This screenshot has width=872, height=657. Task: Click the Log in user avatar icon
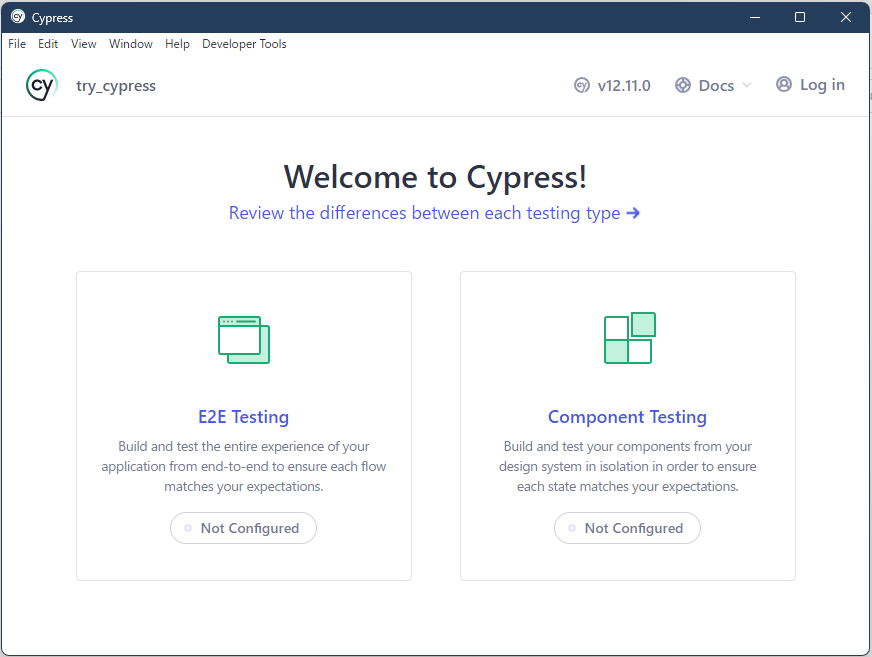pos(784,84)
